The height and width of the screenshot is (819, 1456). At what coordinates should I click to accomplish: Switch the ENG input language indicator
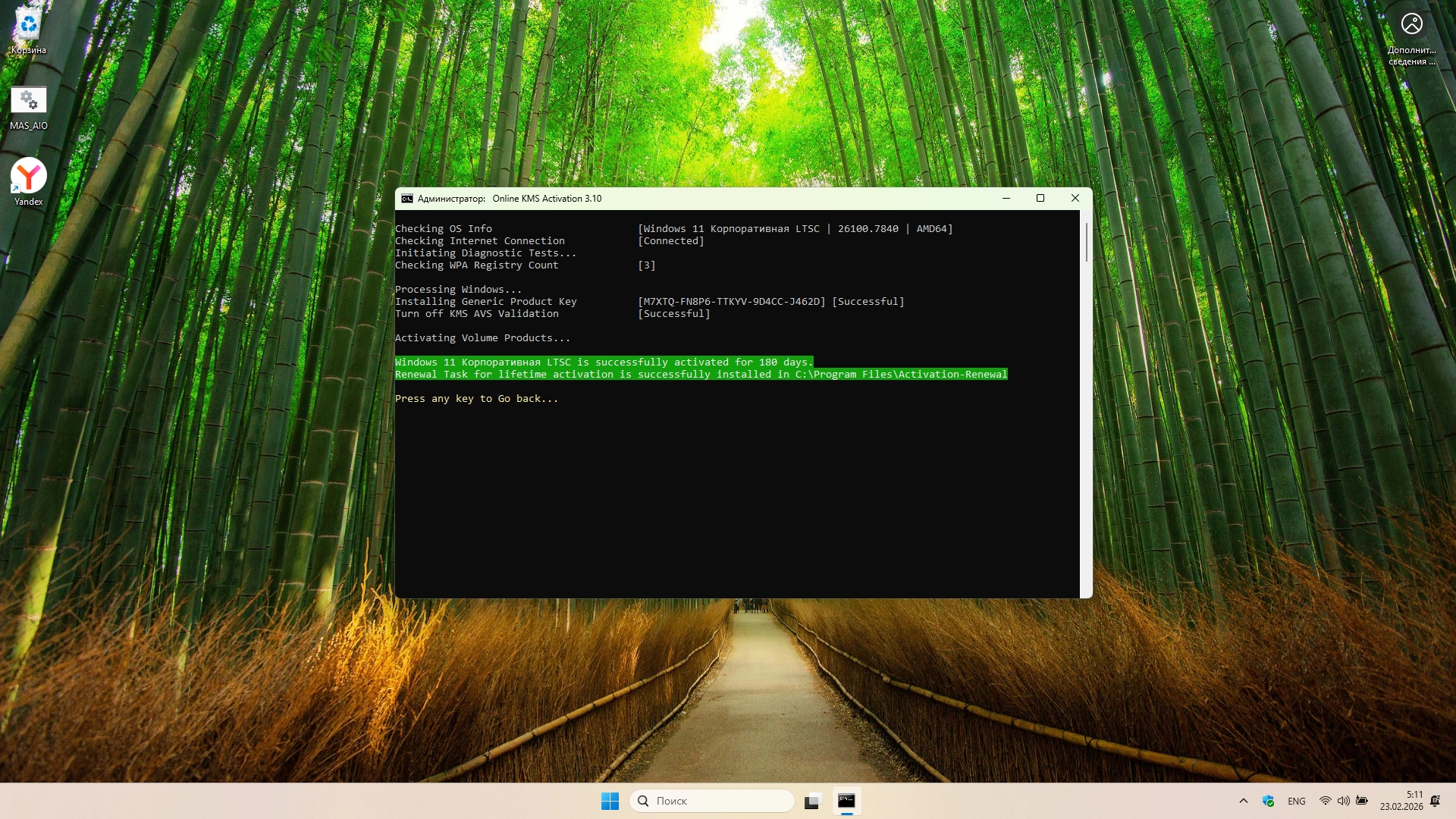click(x=1297, y=801)
